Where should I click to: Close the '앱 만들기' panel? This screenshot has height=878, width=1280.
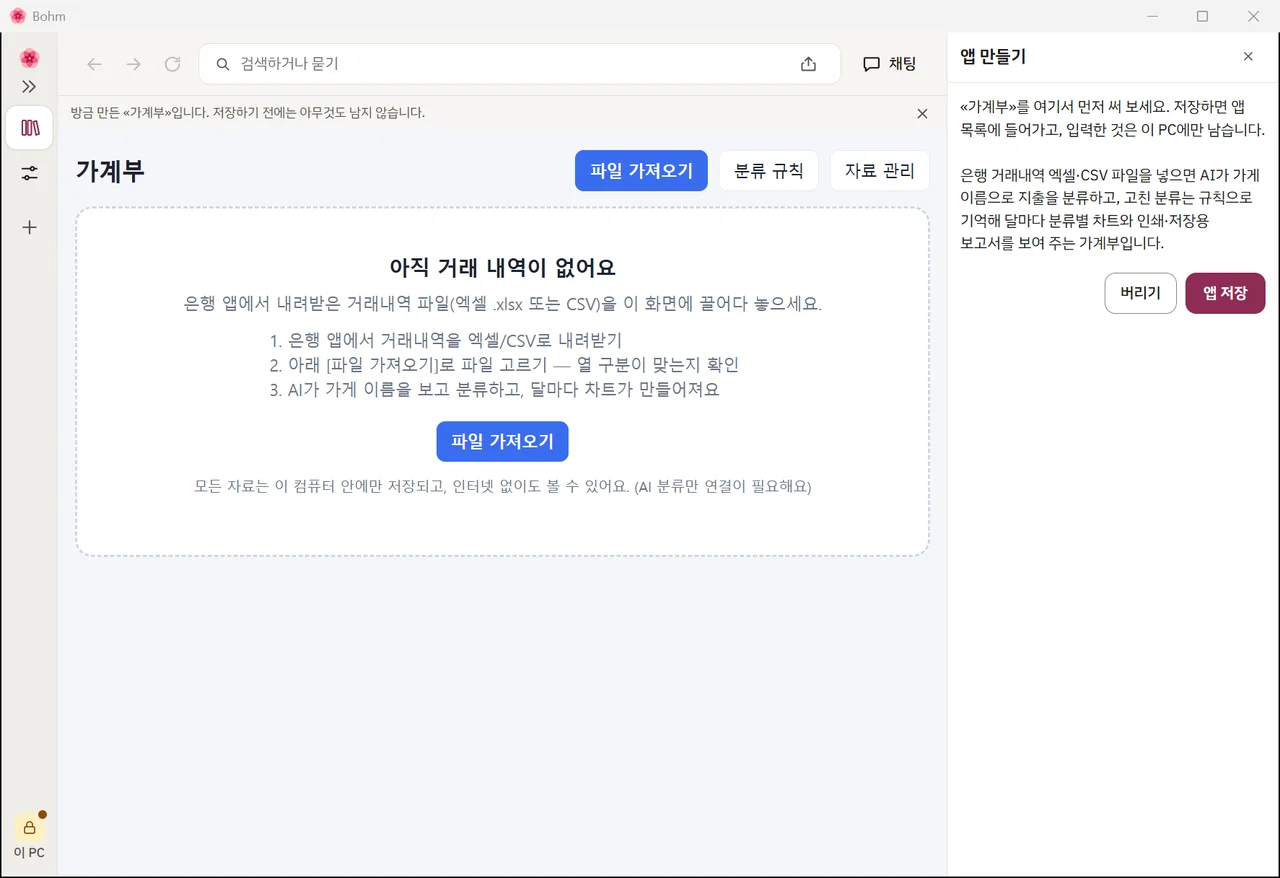click(x=1248, y=57)
